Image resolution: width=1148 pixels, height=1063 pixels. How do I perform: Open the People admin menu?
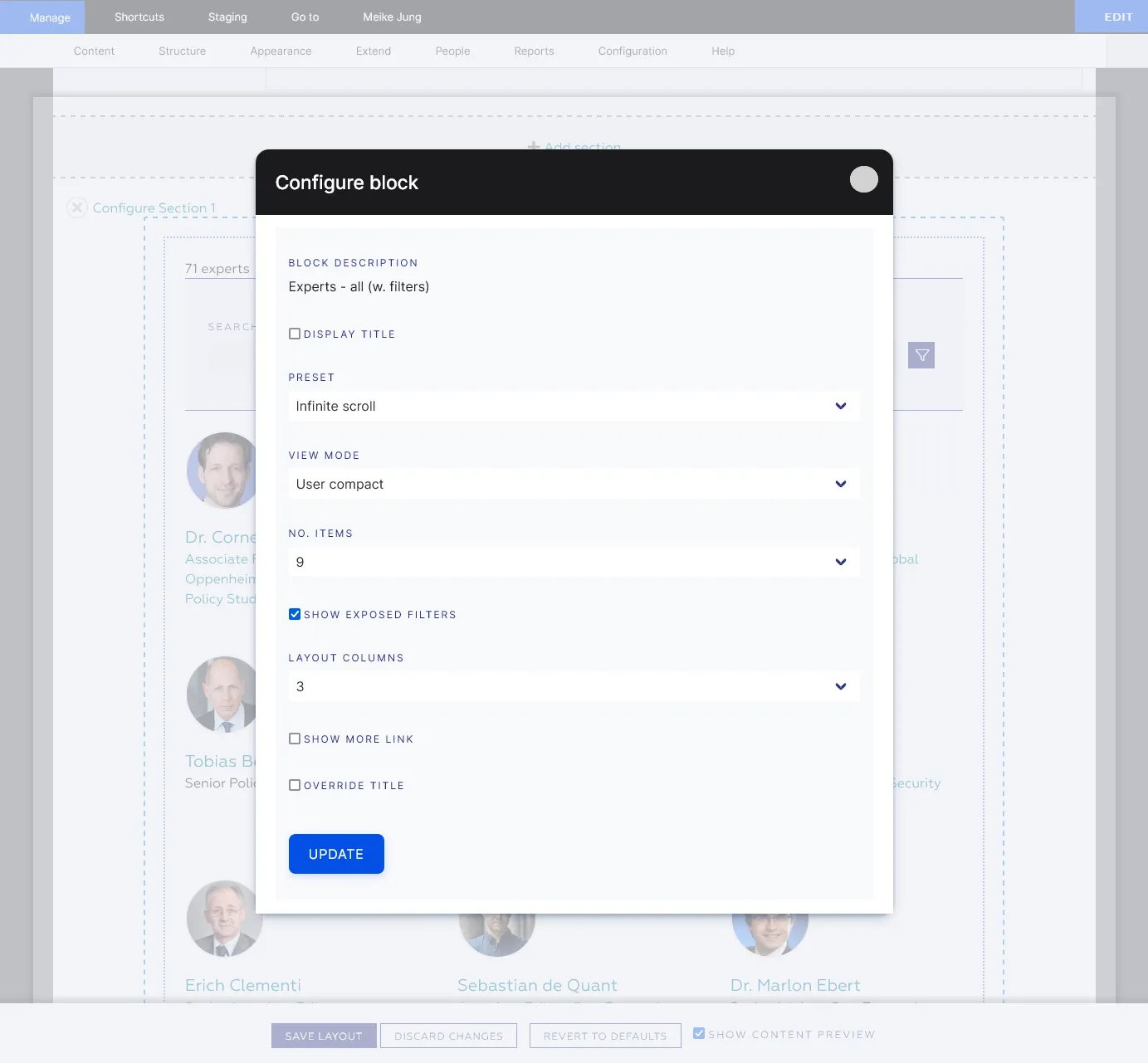452,51
